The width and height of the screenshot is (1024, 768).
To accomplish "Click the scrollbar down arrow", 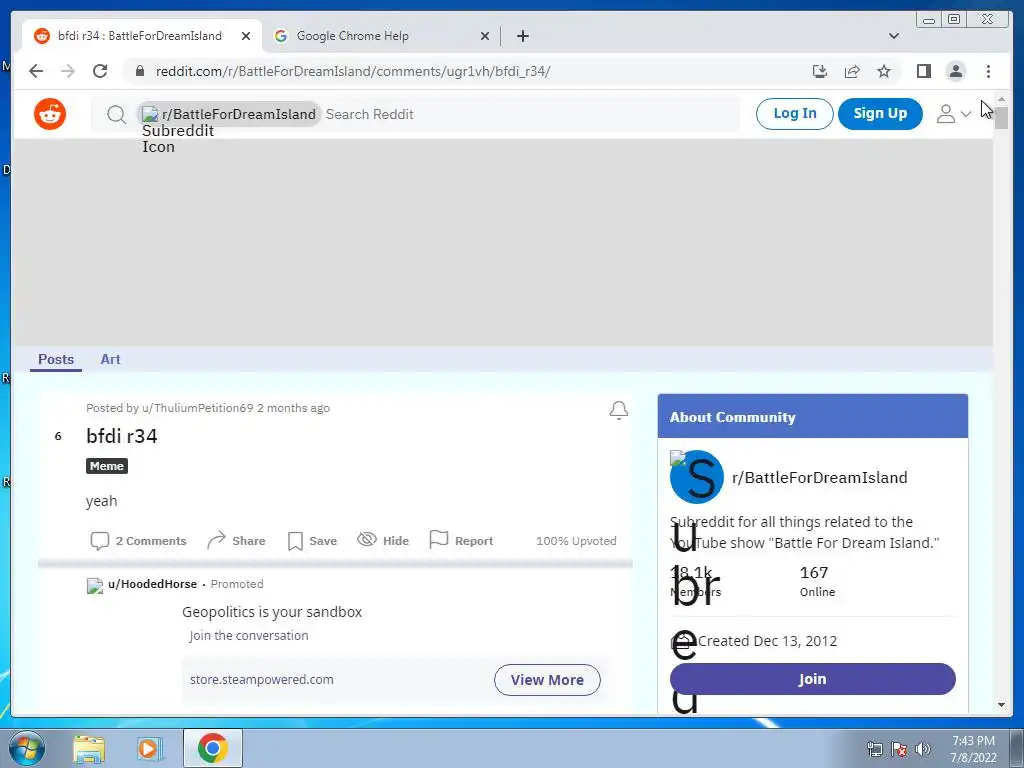I will (x=1001, y=705).
